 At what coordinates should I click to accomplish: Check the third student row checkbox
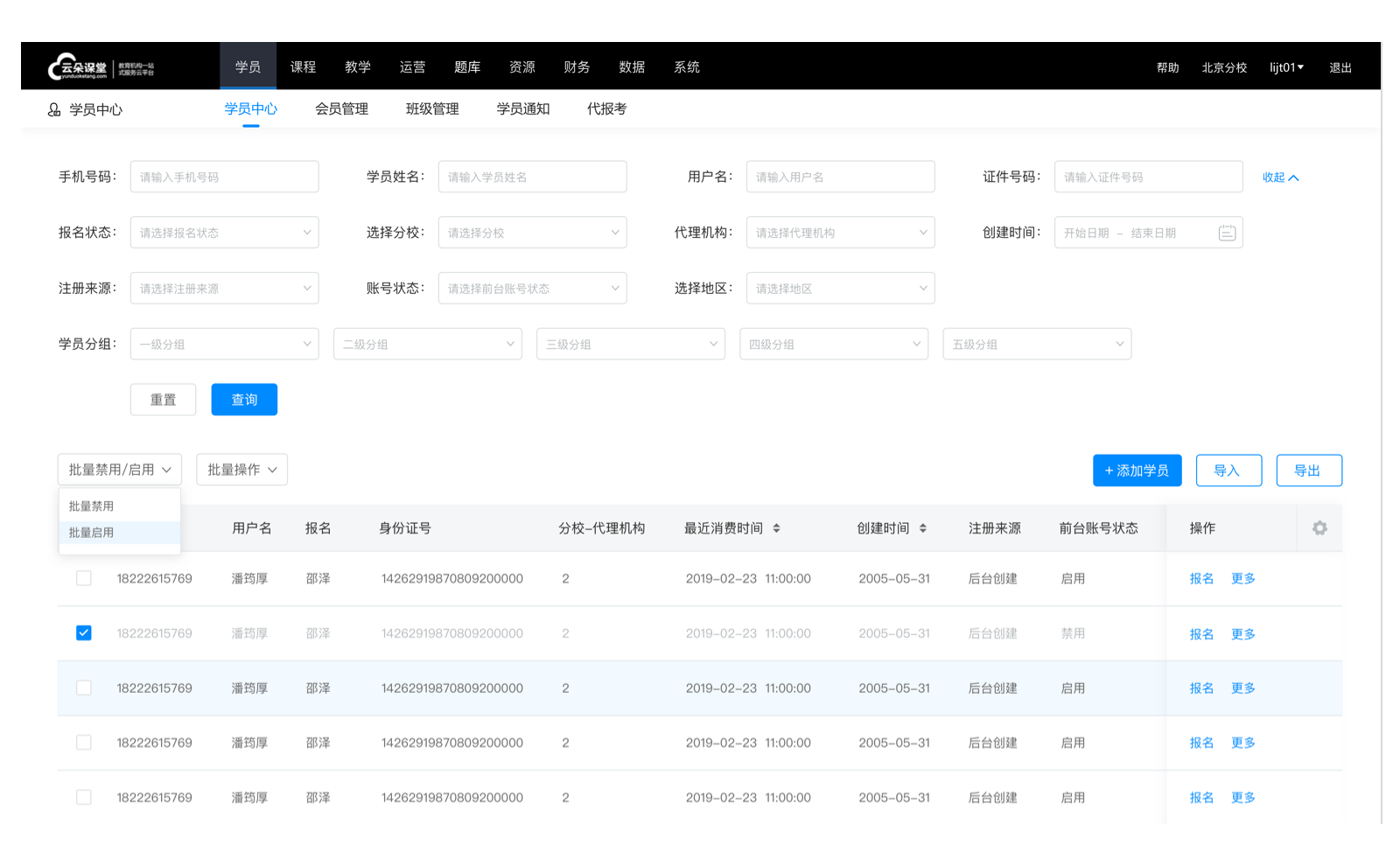[x=83, y=688]
